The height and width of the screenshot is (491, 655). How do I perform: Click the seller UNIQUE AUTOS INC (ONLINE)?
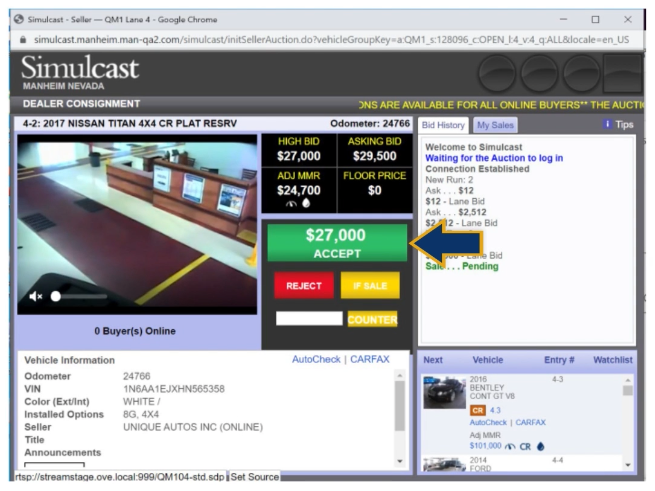point(193,427)
